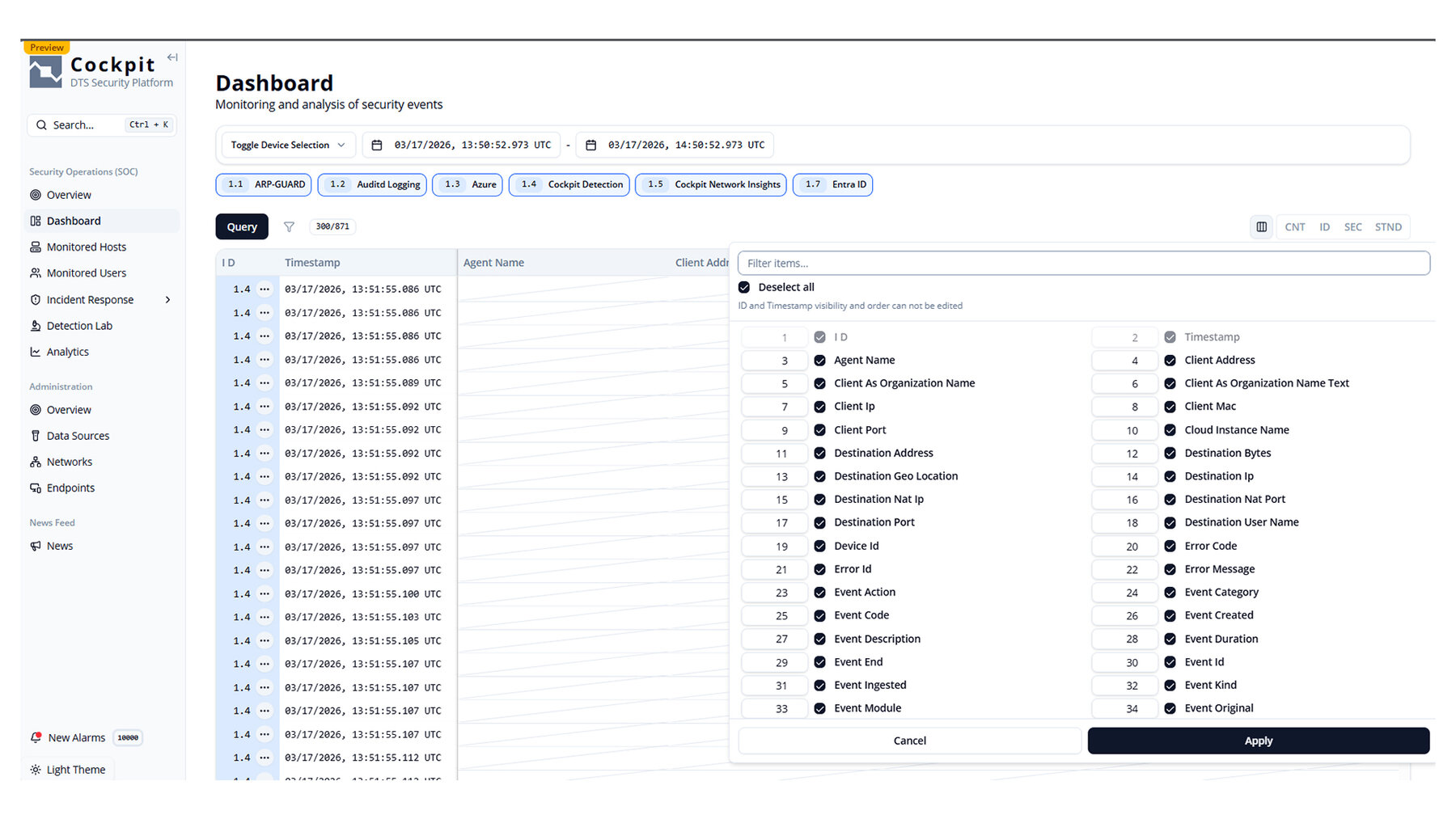The image size is (1456, 819).
Task: Collapse the sidebar with the arrow icon
Action: 172,57
